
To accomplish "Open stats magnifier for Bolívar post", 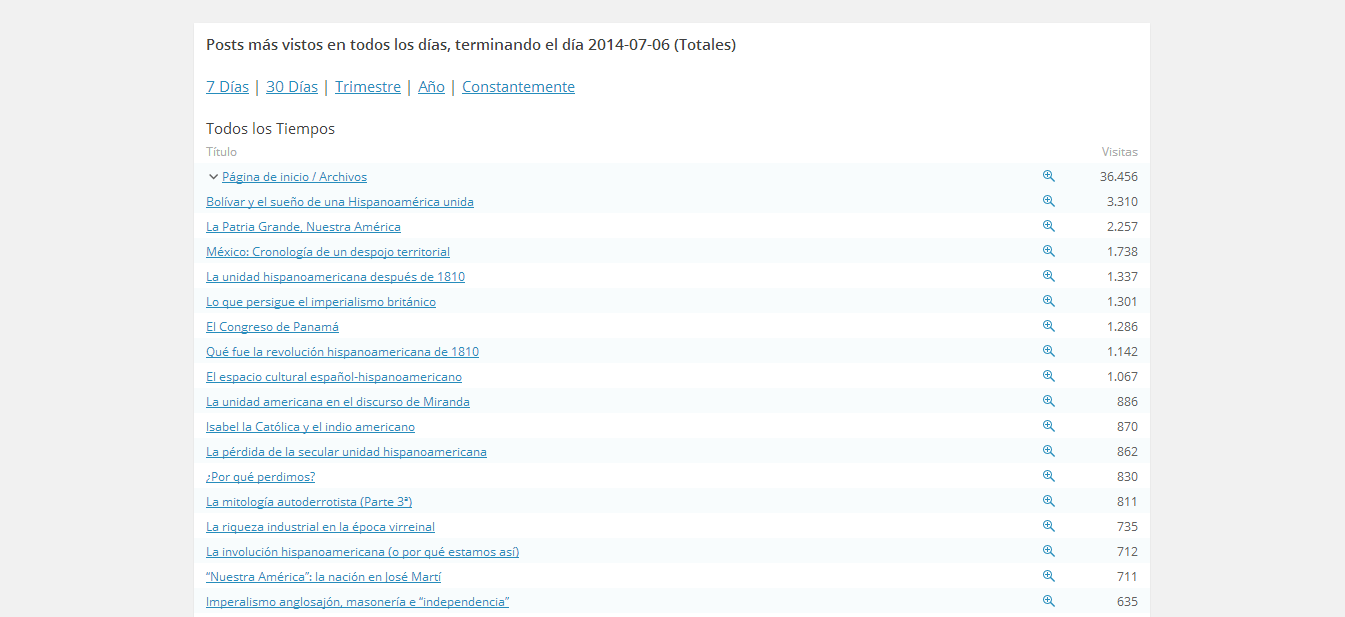I will (1048, 201).
